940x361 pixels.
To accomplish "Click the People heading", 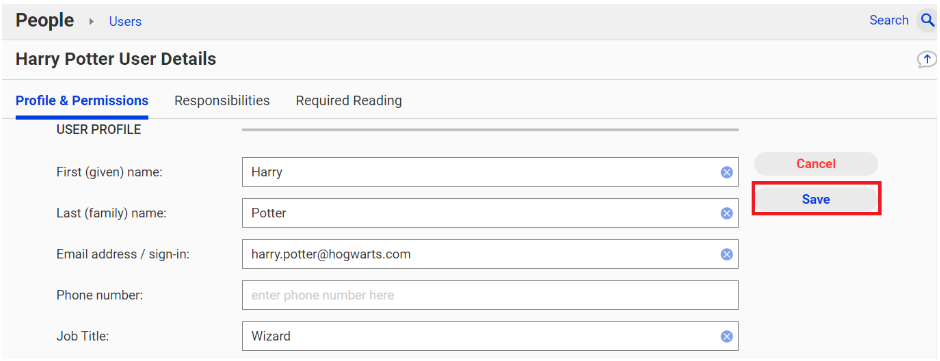I will point(45,20).
